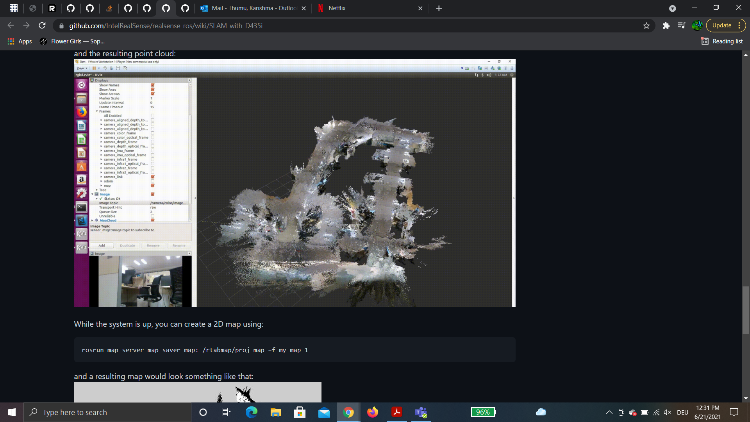The image size is (750, 422).
Task: Open Microsoft Edge from the taskbar
Action: point(252,412)
